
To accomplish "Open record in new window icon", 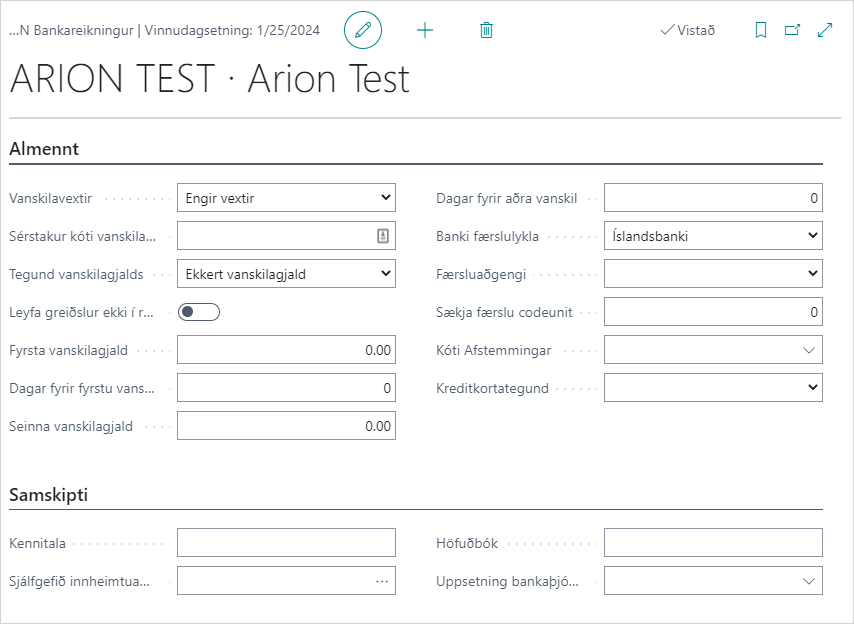I will point(793,30).
